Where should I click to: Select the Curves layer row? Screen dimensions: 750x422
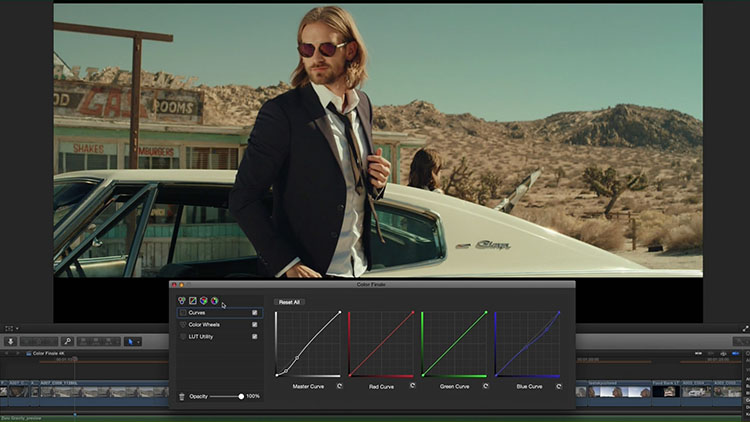point(220,312)
